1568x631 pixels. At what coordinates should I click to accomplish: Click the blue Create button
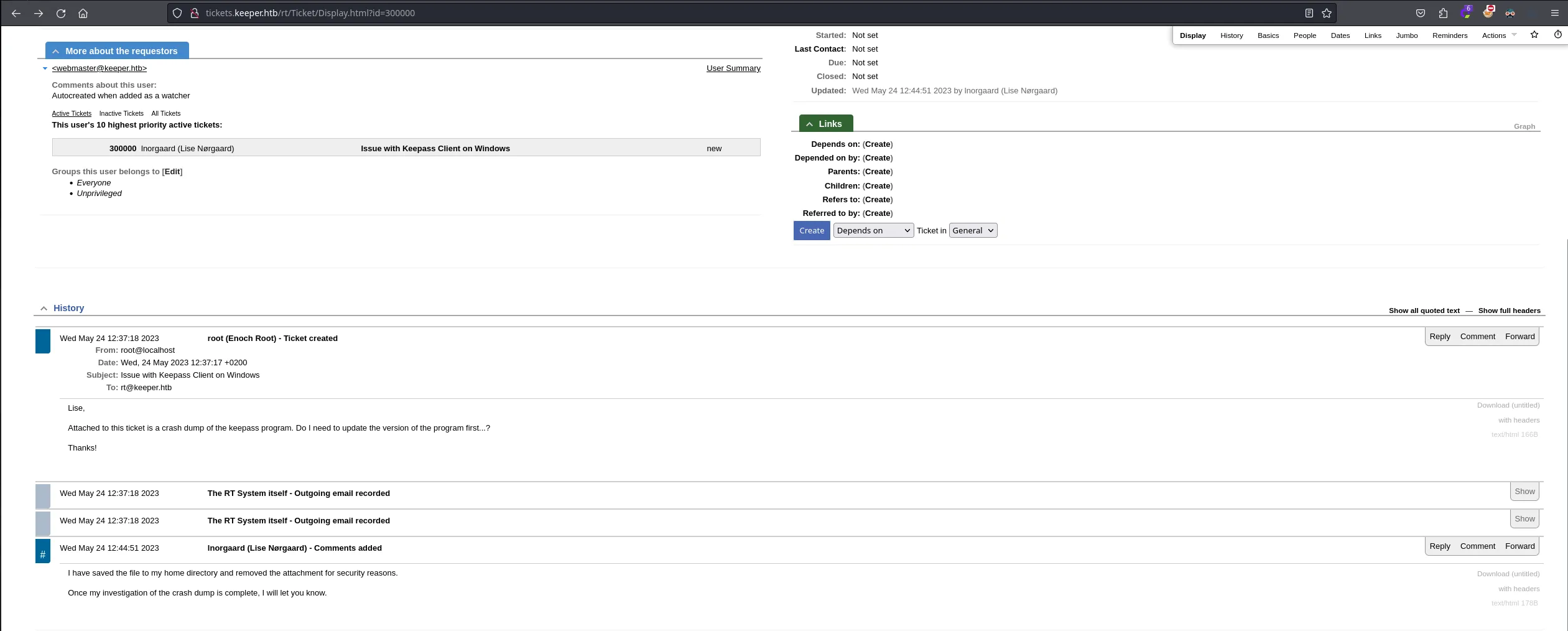(x=811, y=230)
